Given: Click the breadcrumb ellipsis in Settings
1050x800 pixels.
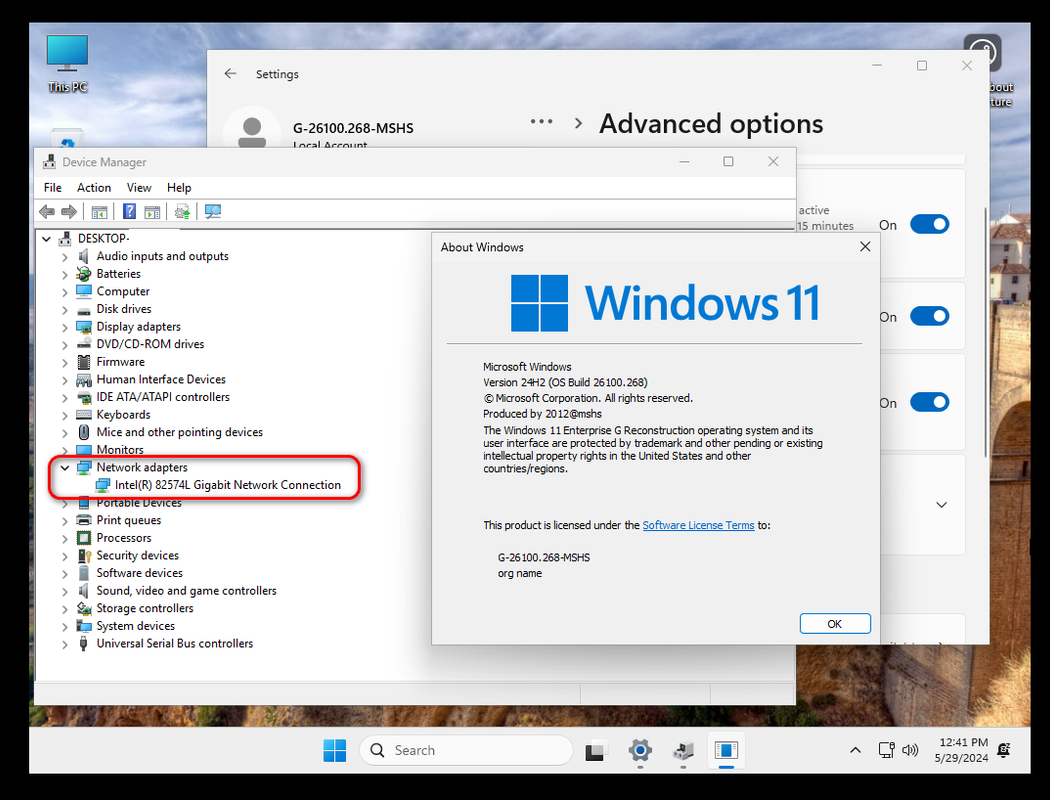Looking at the screenshot, I should [541, 122].
